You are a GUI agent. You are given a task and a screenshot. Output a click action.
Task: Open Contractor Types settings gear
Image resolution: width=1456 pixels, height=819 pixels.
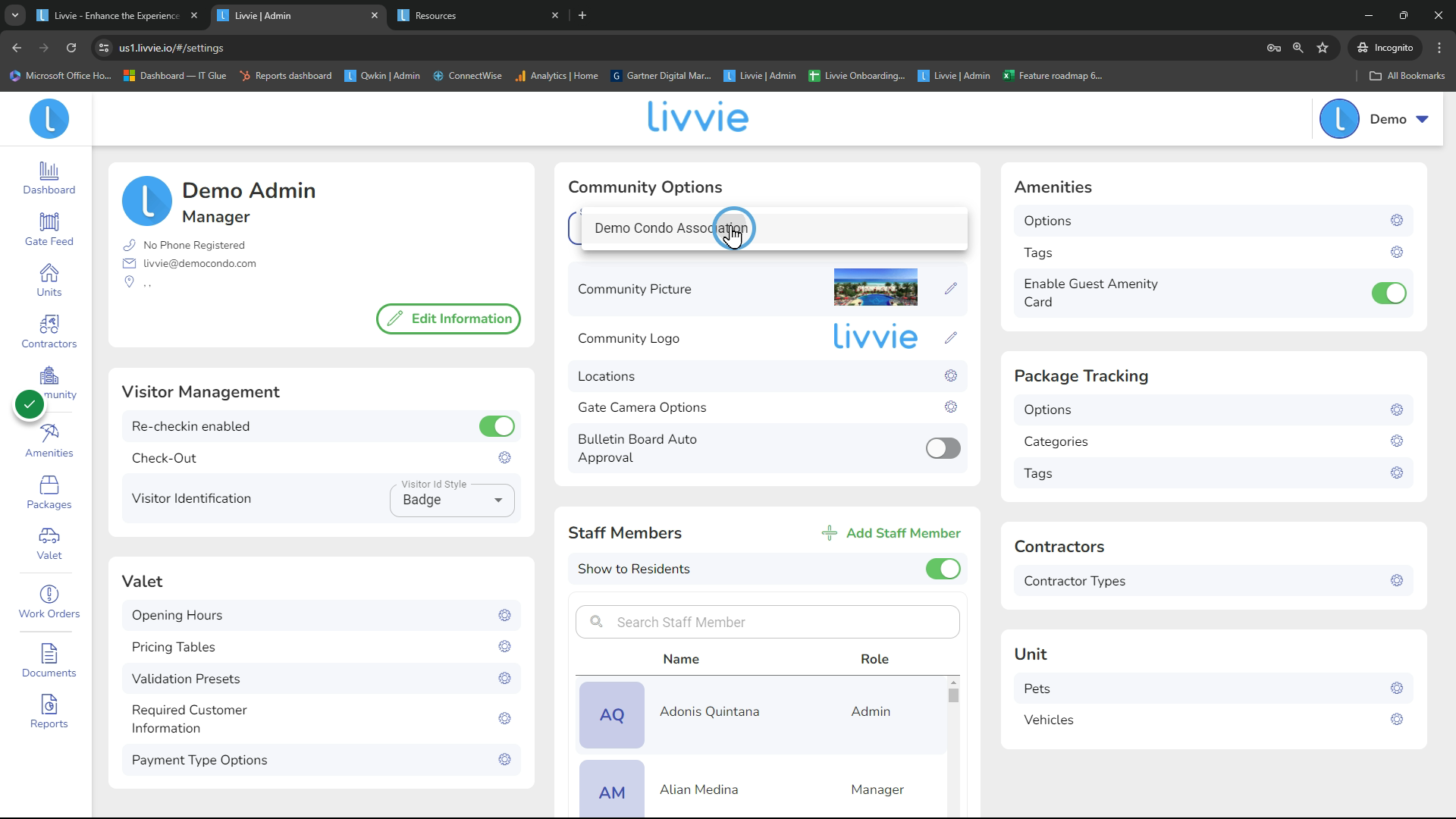[x=1396, y=581]
